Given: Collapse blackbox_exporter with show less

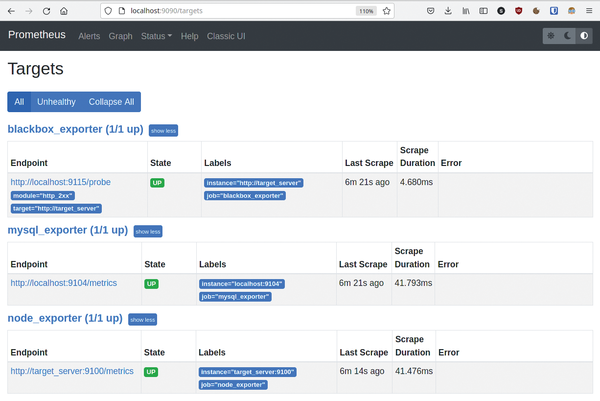Looking at the screenshot, I should 163,130.
